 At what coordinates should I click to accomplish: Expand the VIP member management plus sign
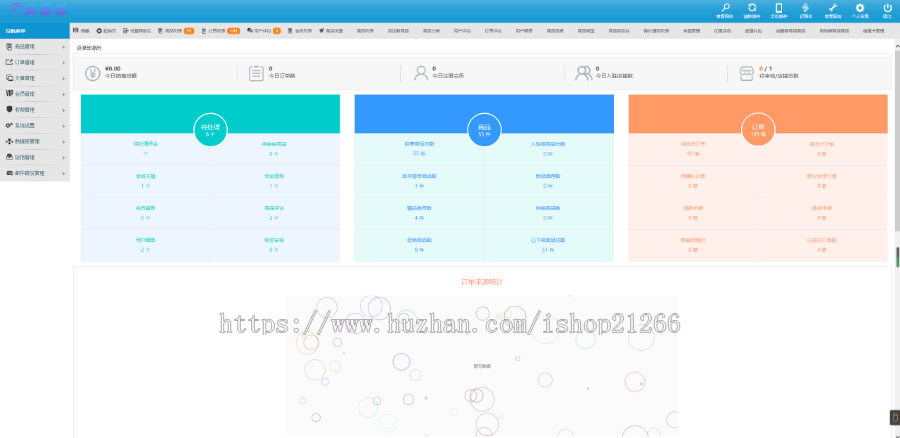63,94
